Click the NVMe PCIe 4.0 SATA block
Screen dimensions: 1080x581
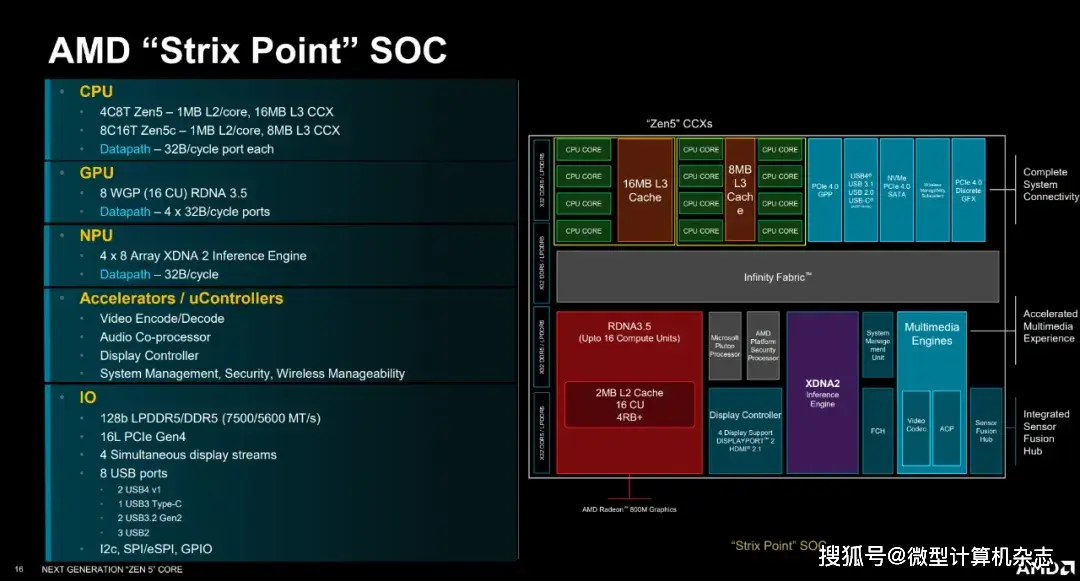point(897,190)
